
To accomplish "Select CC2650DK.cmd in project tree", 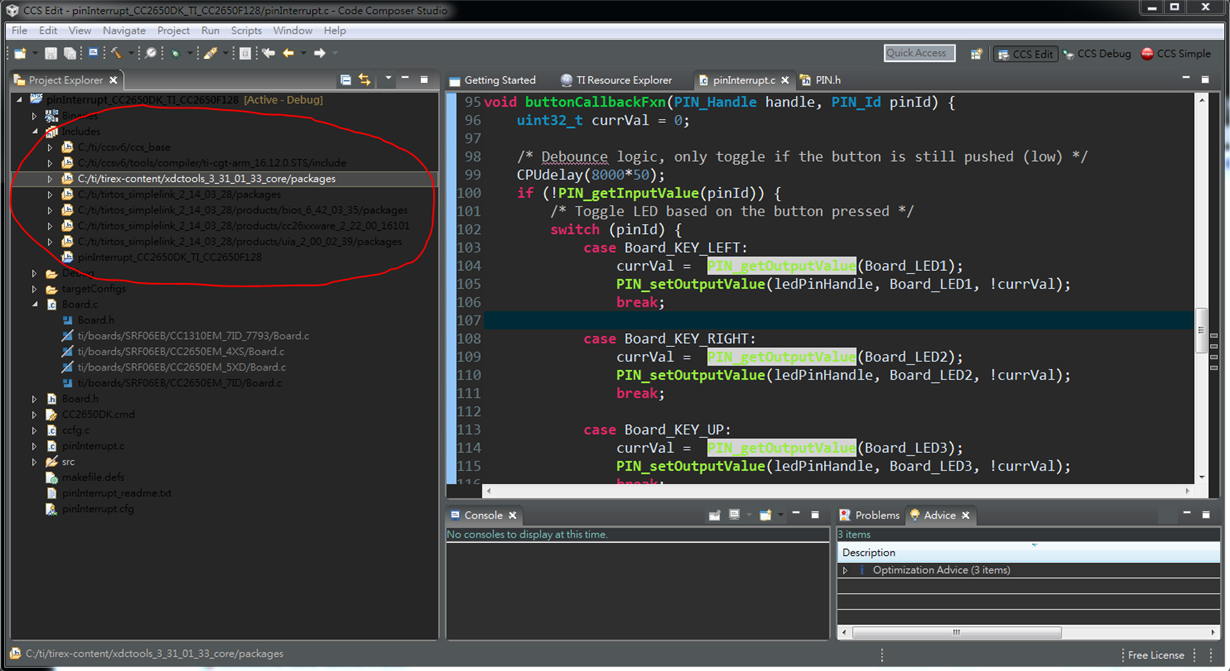I will click(98, 414).
